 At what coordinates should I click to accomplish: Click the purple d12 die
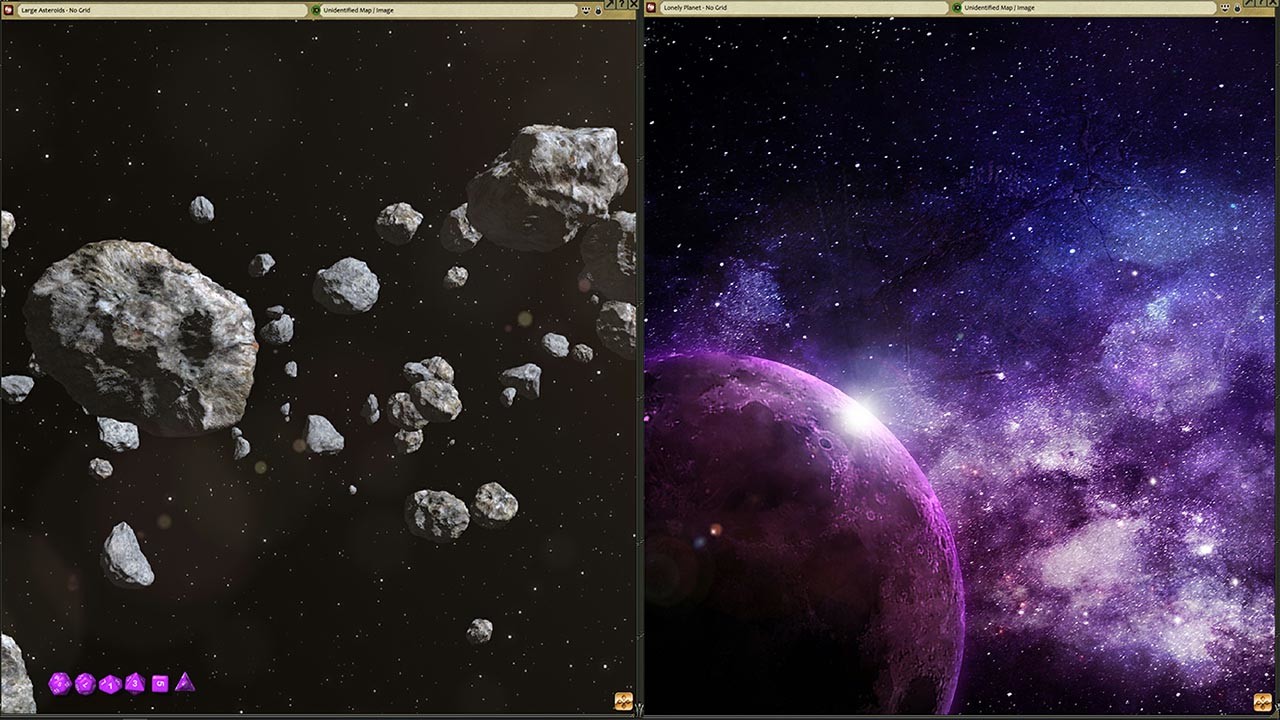pos(85,684)
